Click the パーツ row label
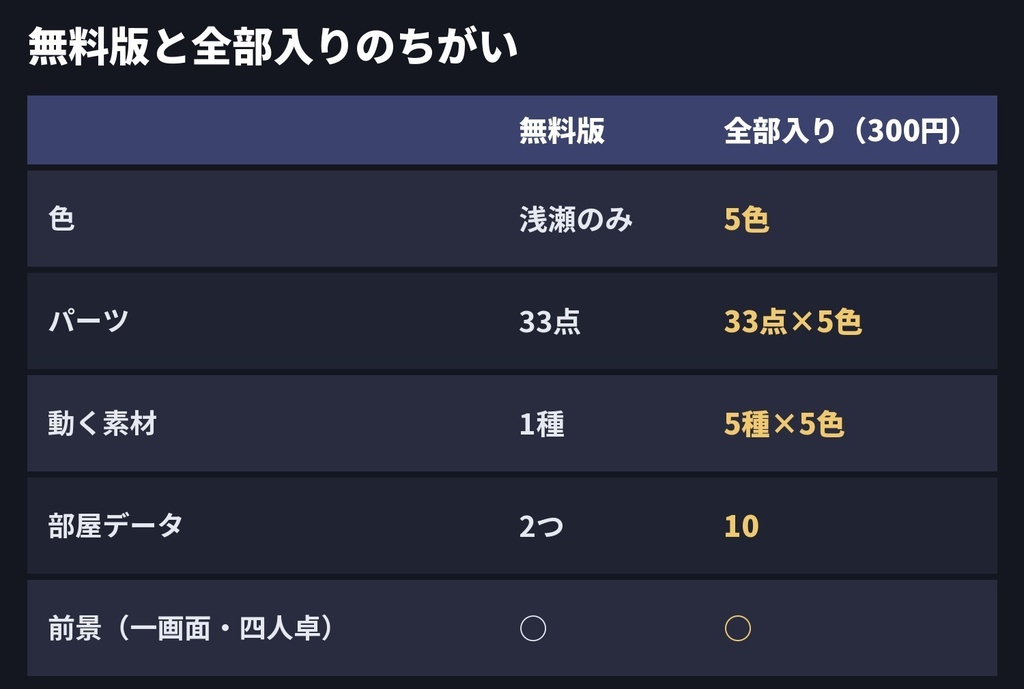 click(x=88, y=321)
